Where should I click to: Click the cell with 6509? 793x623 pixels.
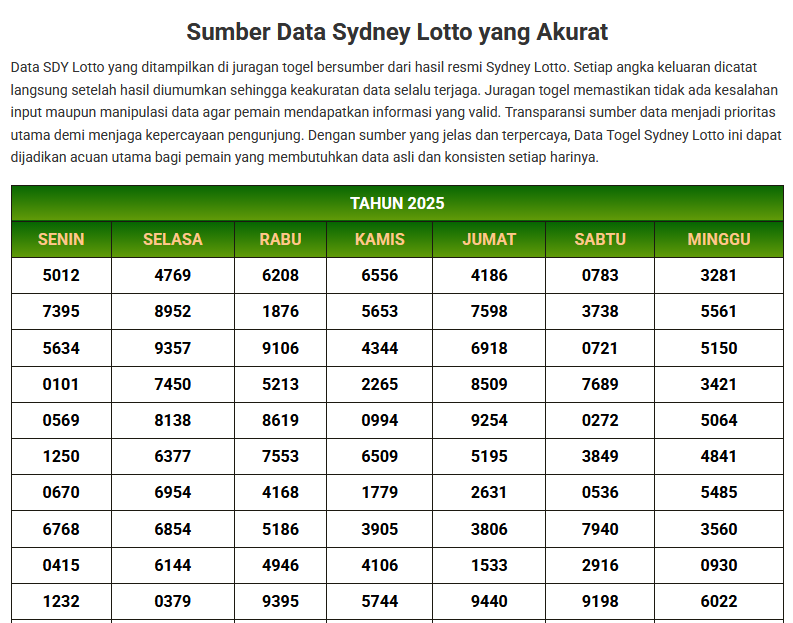click(380, 456)
